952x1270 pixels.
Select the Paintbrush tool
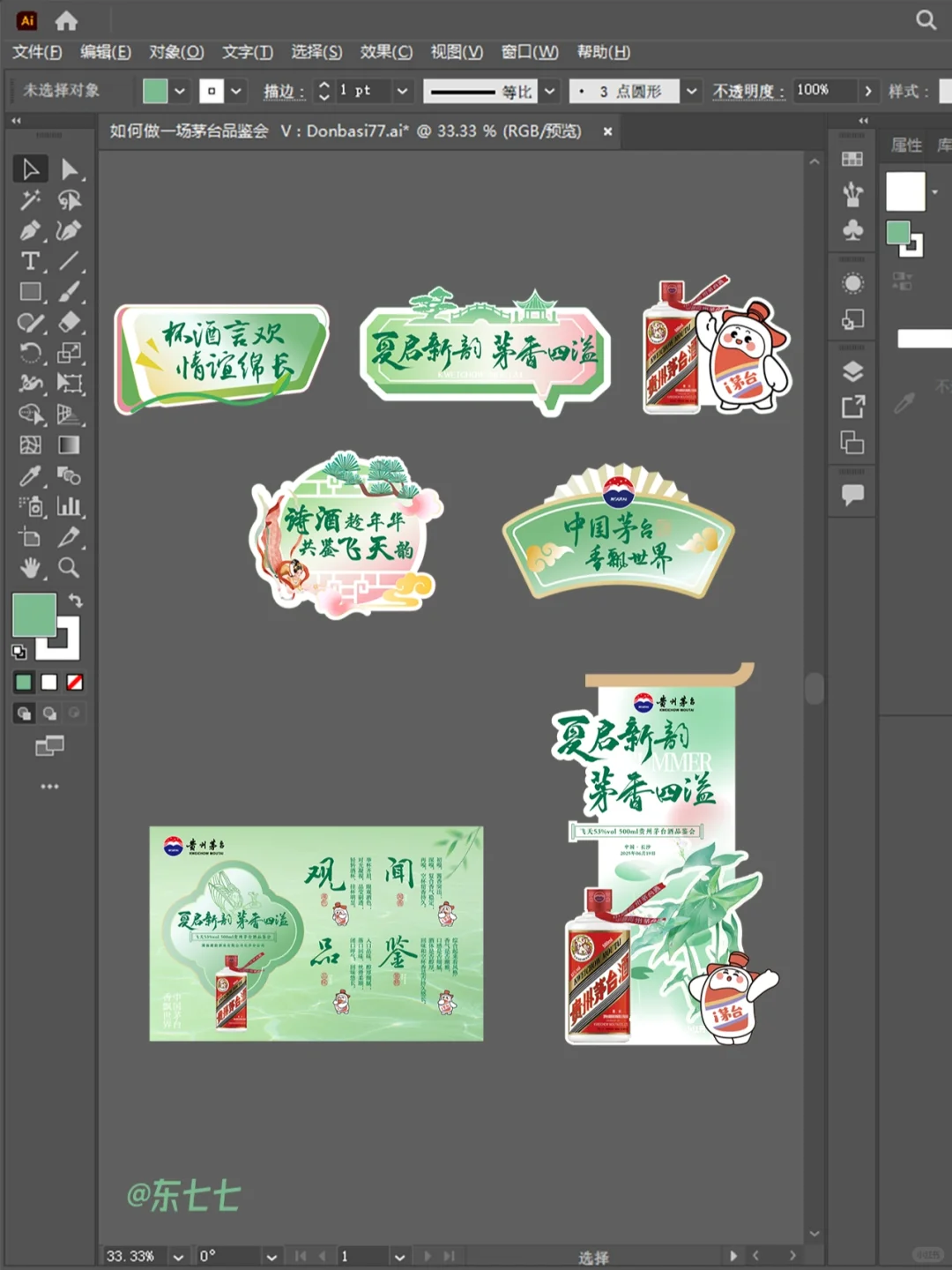[69, 292]
